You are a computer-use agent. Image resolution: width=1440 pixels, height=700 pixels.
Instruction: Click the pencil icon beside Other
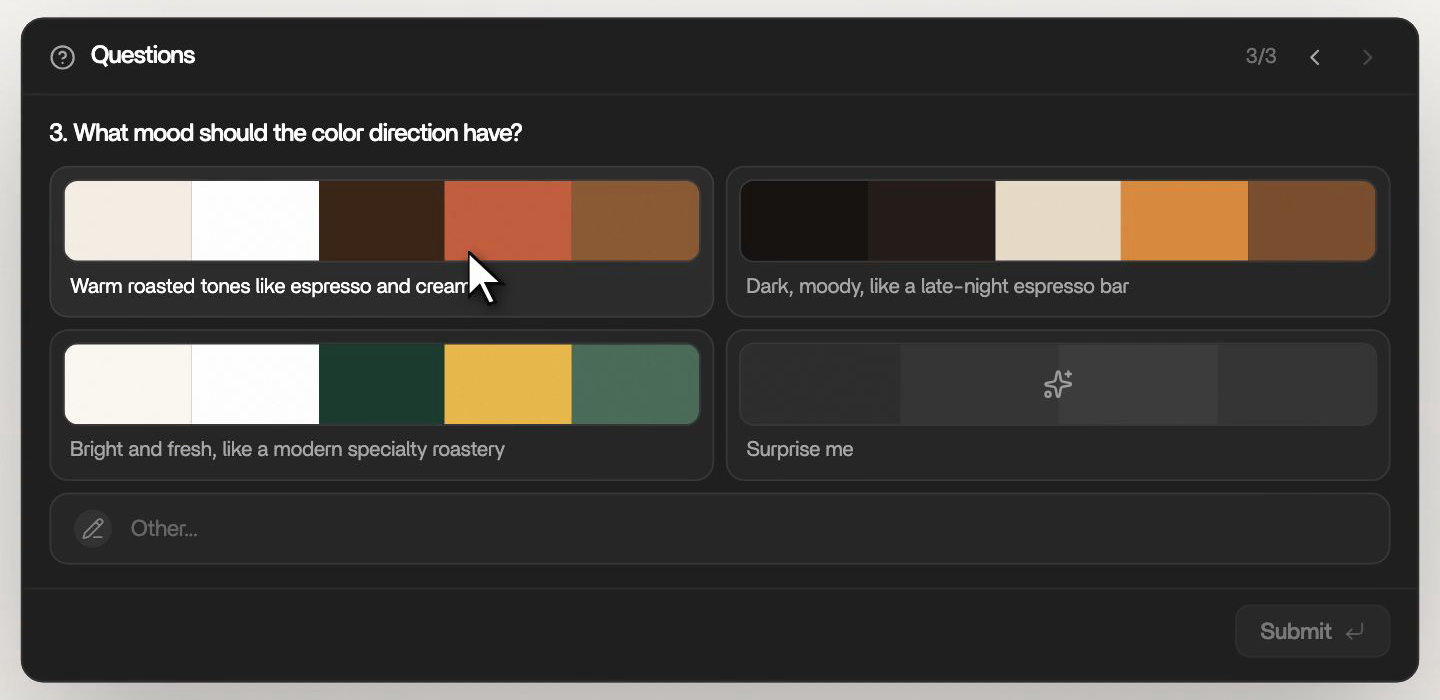click(93, 529)
